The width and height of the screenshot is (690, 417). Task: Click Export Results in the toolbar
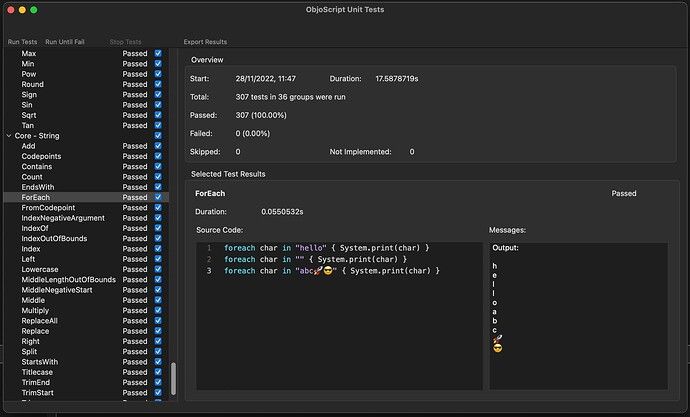click(x=205, y=42)
